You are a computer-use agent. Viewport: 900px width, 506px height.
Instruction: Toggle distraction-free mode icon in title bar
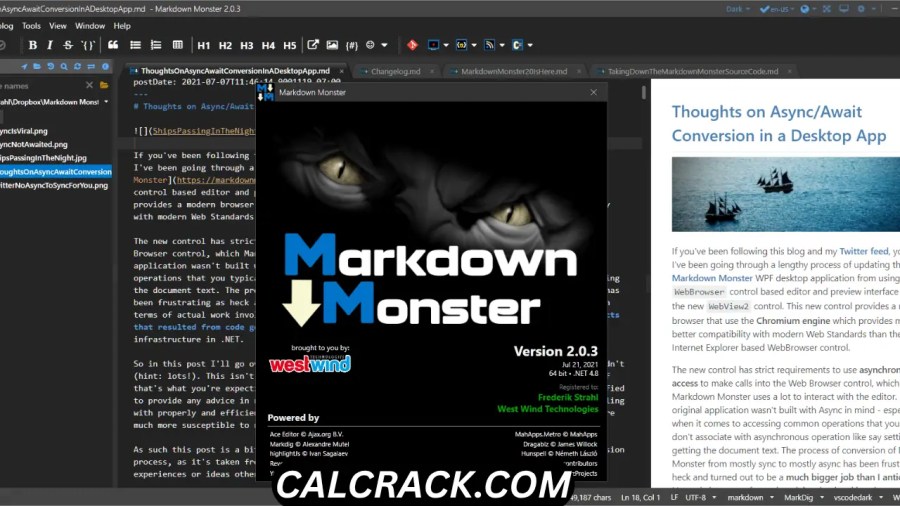click(x=827, y=9)
